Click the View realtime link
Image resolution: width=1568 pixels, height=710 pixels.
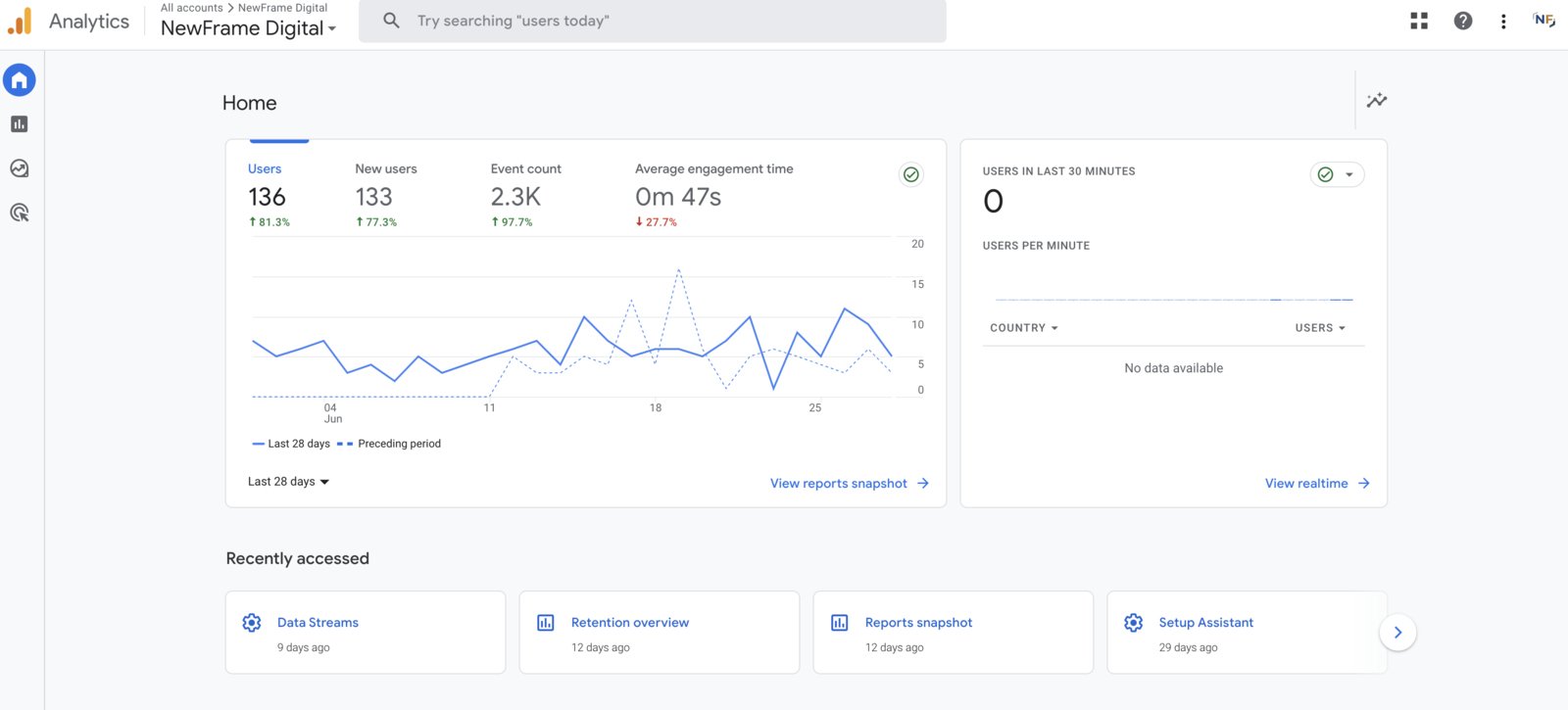click(x=1306, y=484)
